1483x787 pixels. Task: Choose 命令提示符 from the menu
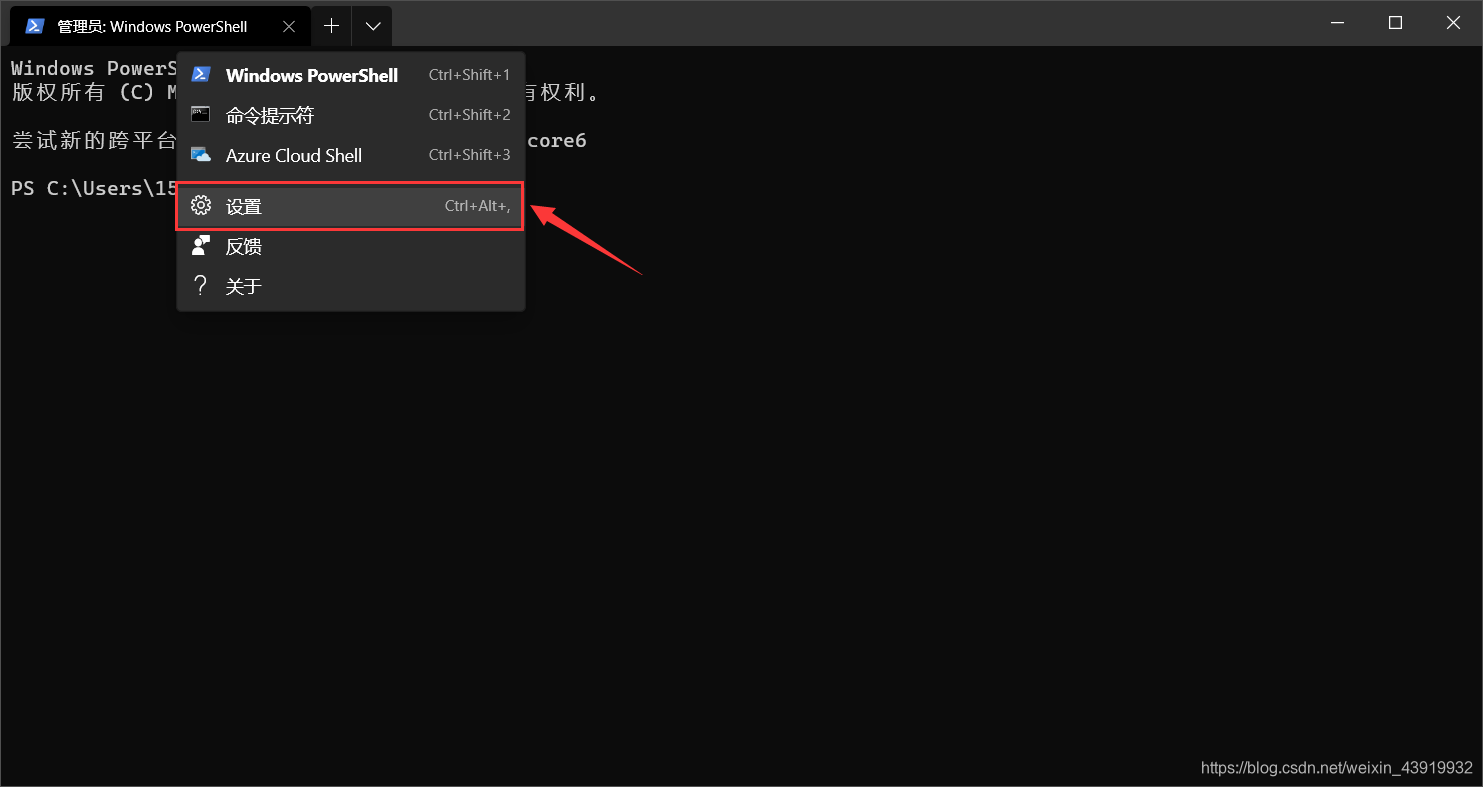351,115
